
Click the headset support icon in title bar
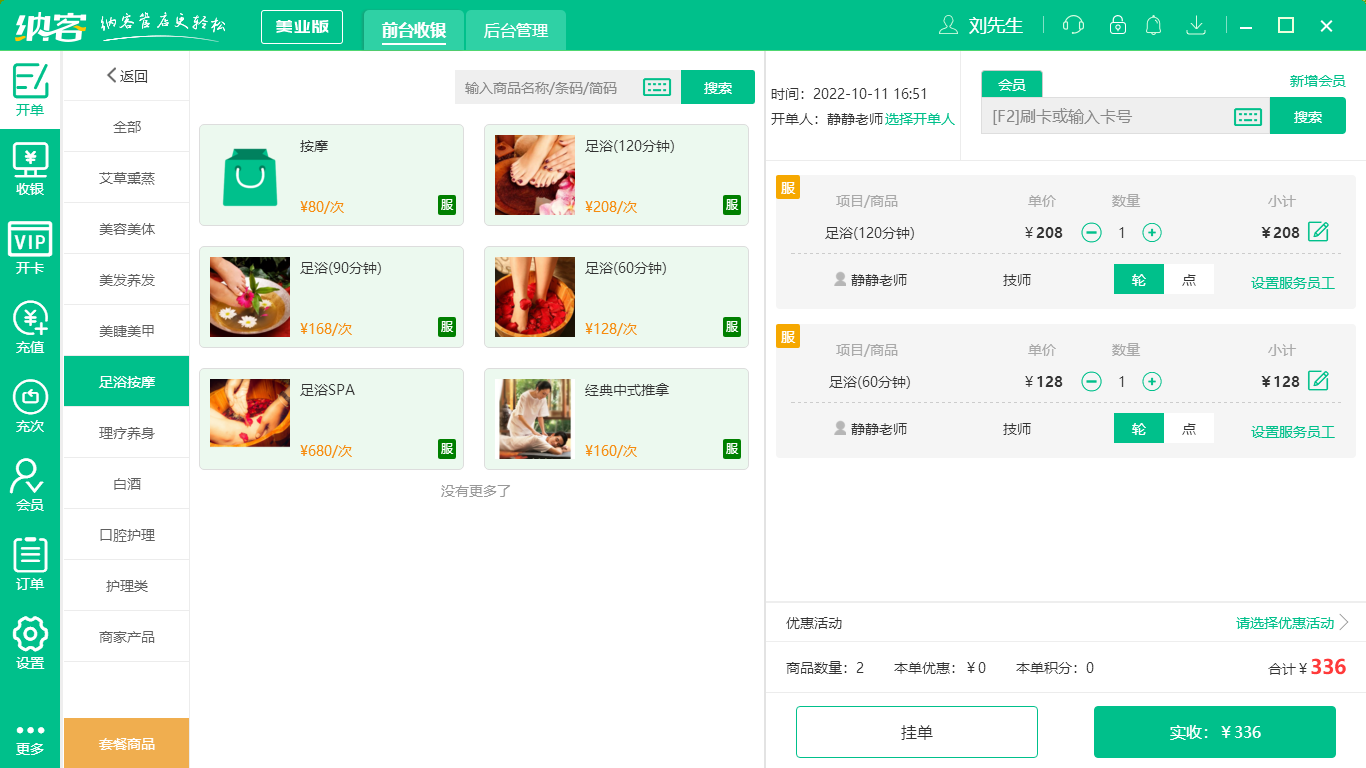[1073, 25]
